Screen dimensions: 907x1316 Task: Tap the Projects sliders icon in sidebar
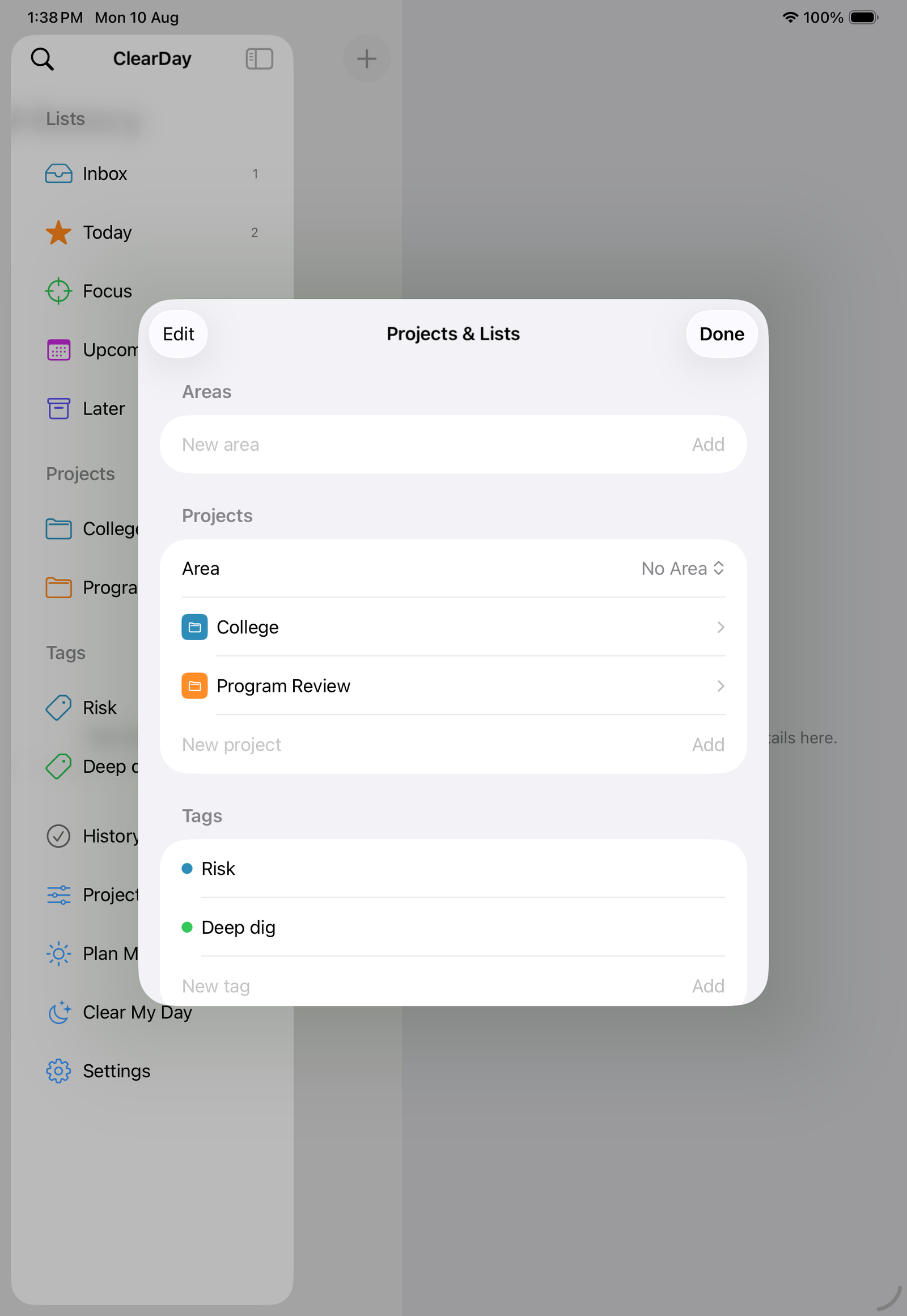pyautogui.click(x=58, y=895)
